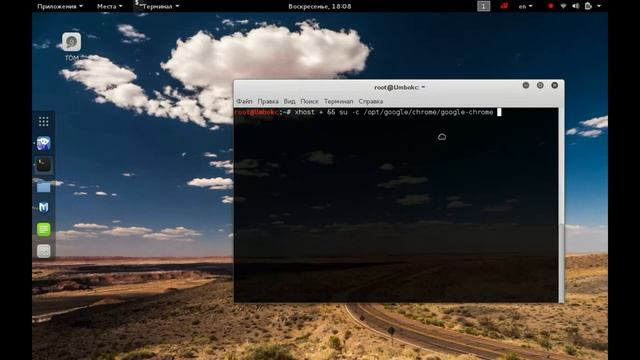This screenshot has height=360, width=640.
Task: Expand the system menu arrow in tray
Action: (x=599, y=6)
